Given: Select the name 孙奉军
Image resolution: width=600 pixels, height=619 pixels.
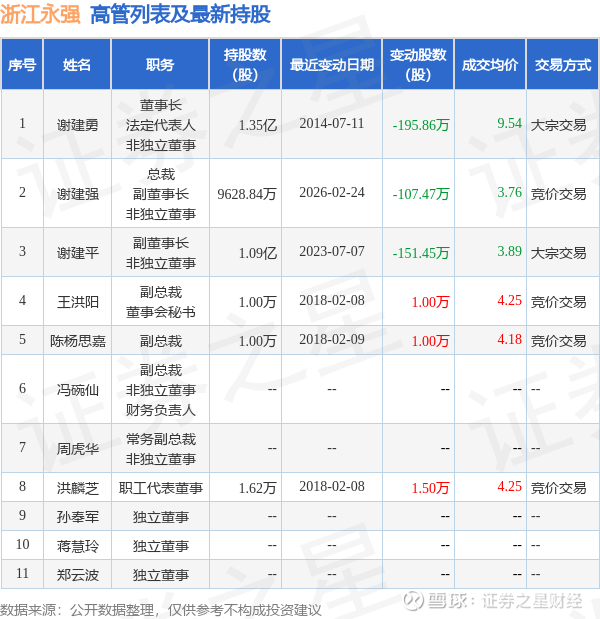Looking at the screenshot, I should point(77,517).
